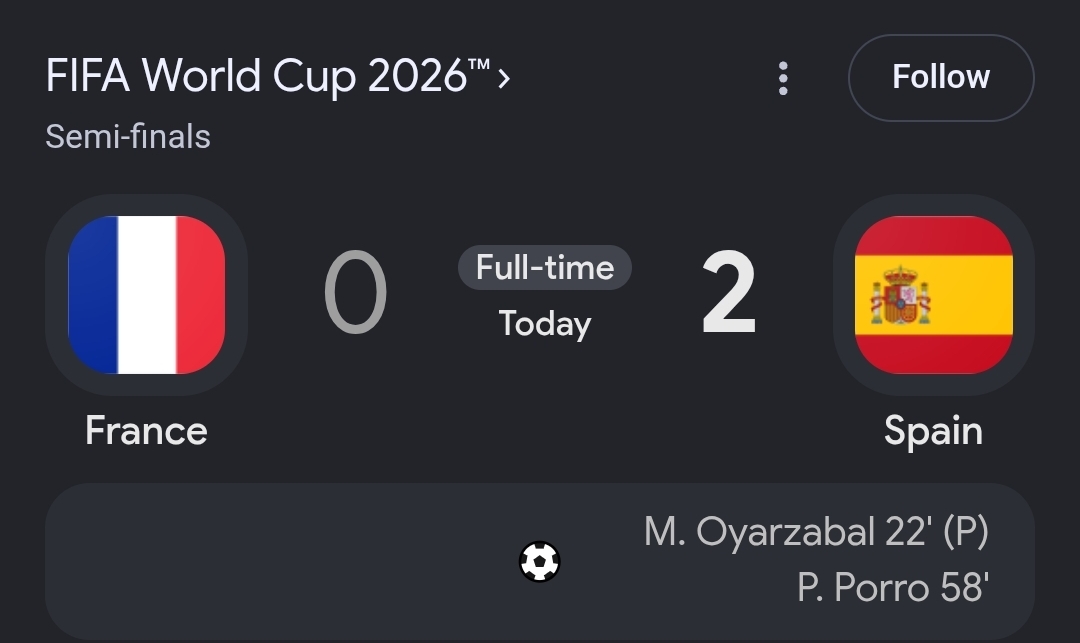Expand the chevron next to World Cup 2026
This screenshot has width=1080, height=643.
[x=504, y=78]
